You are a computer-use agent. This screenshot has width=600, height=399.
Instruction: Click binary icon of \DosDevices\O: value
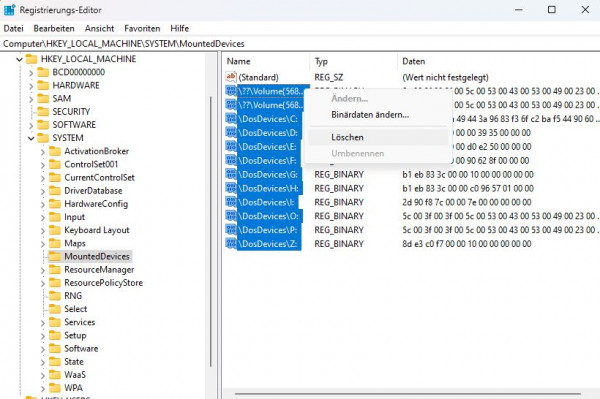(231, 216)
